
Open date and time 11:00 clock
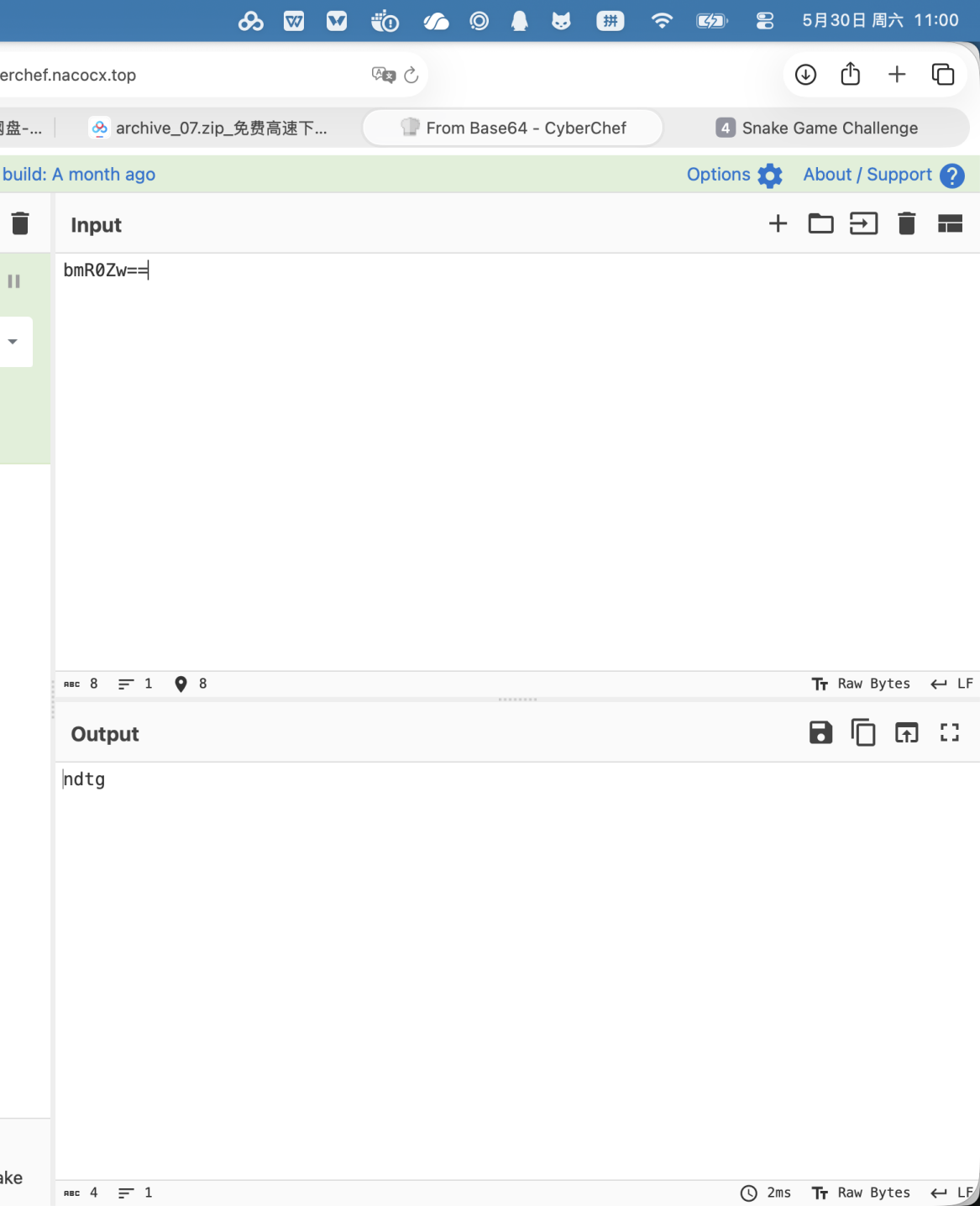coord(880,20)
